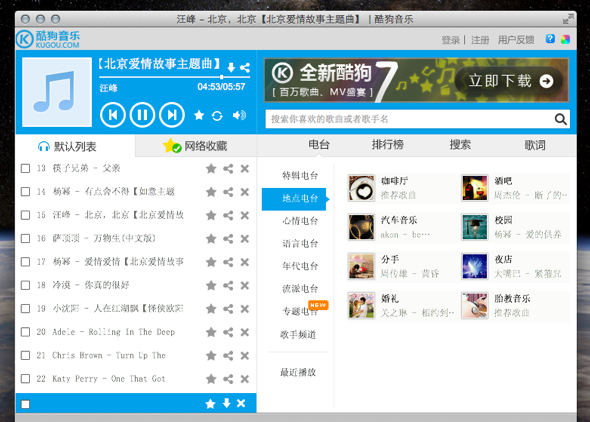Click the volume speaker icon

point(239,115)
